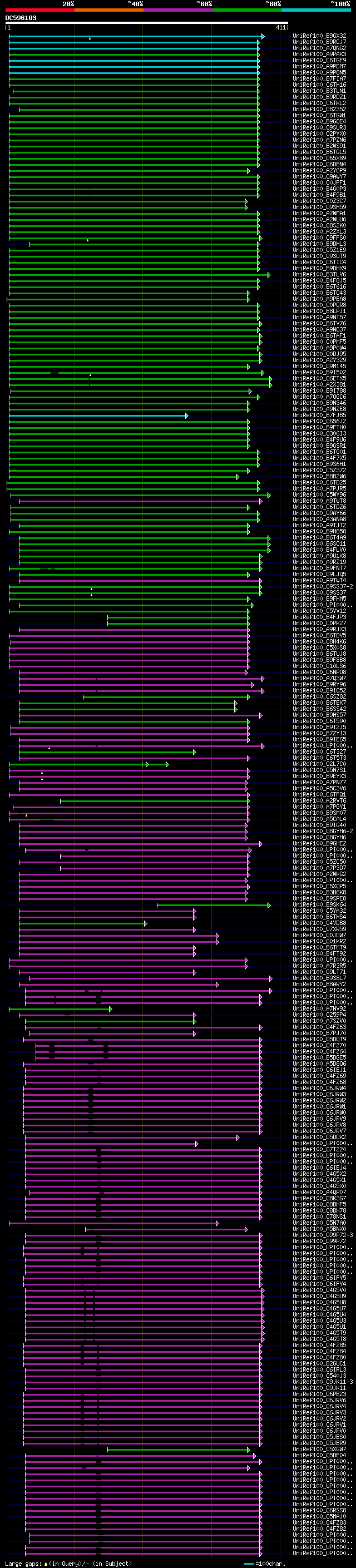The height and width of the screenshot is (1568, 356).
Task: Select hit label UniRef100_B6TEK7
Action: pyautogui.click(x=319, y=703)
